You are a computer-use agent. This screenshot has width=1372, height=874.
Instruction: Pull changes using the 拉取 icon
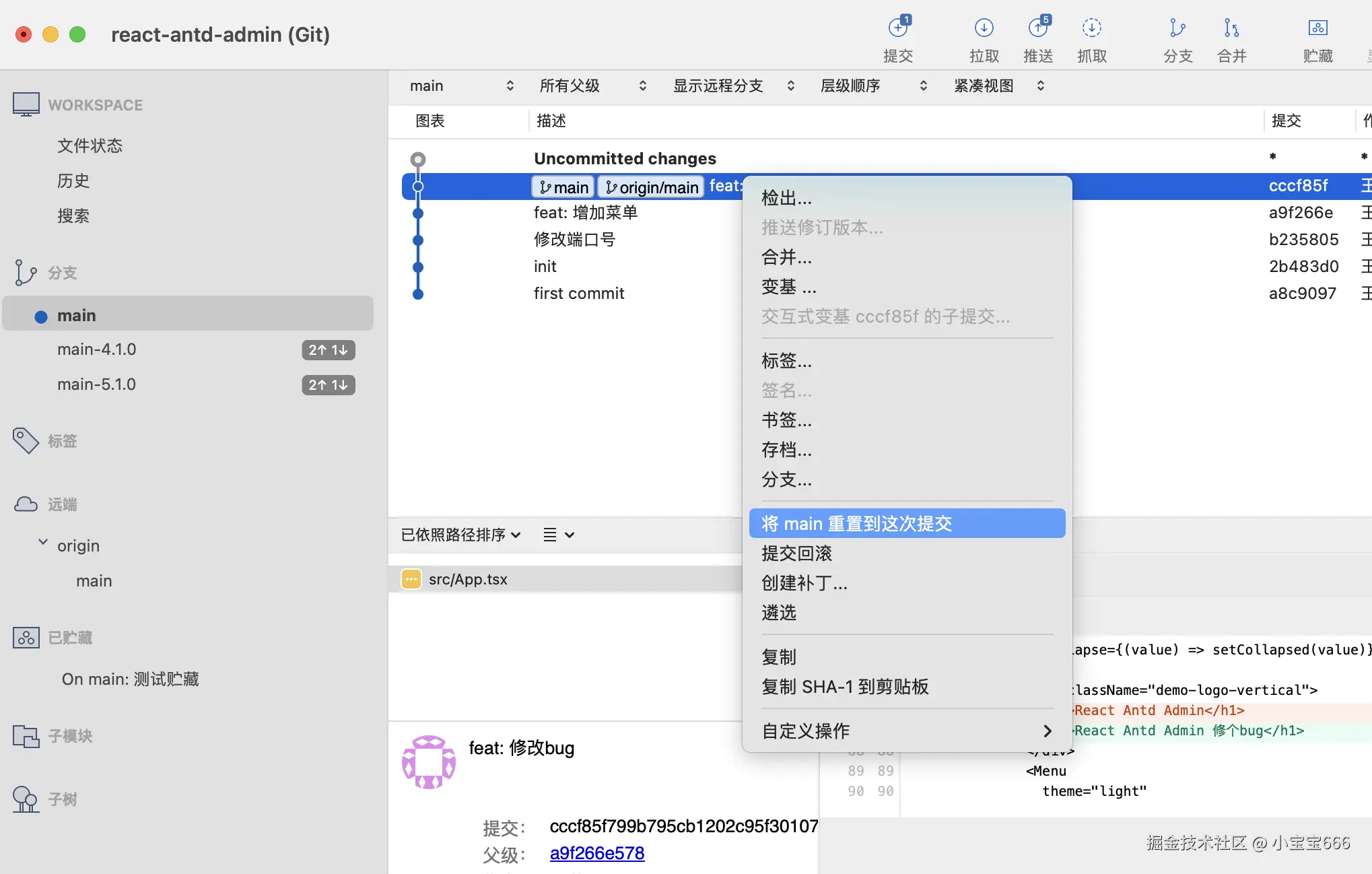984,38
